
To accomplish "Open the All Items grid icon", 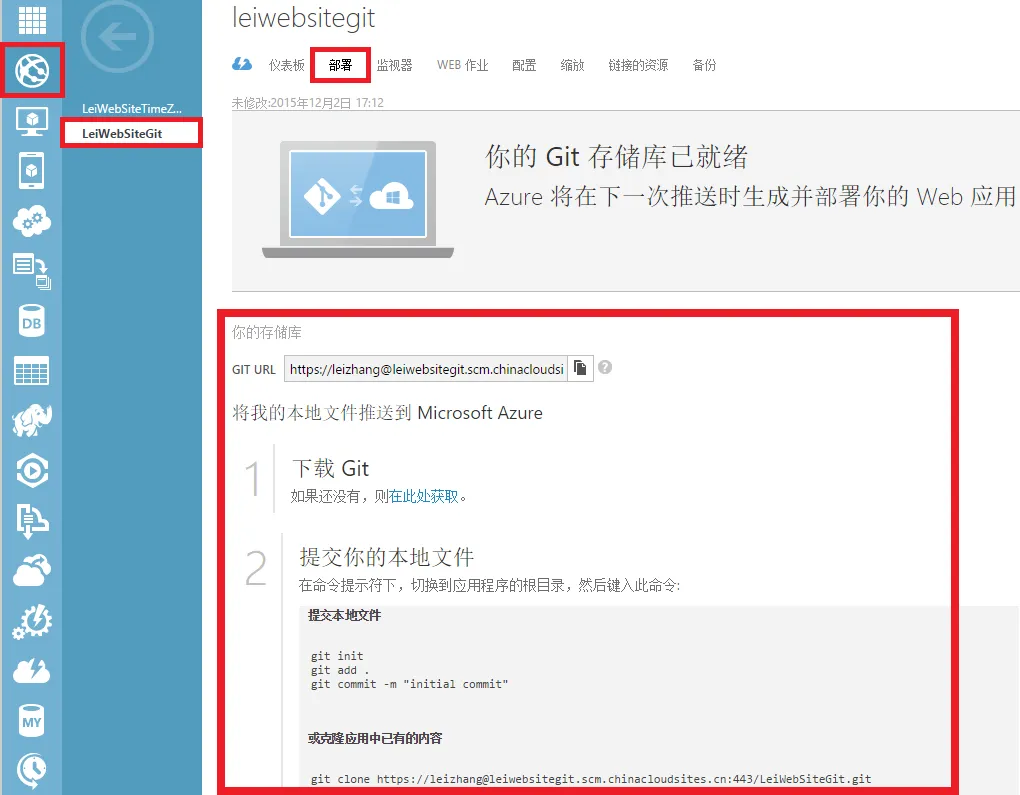I will point(32,20).
